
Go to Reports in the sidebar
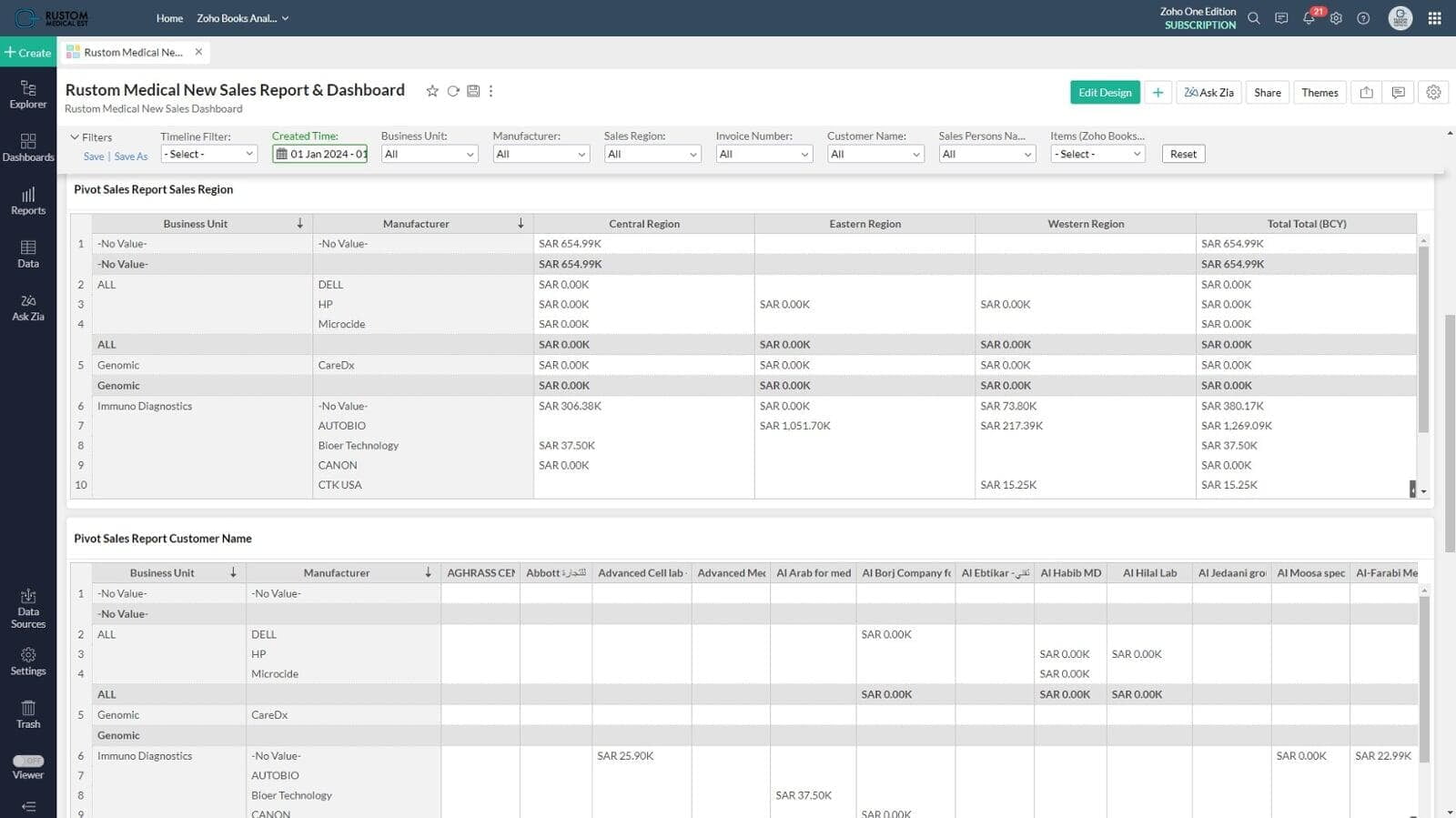[x=28, y=201]
